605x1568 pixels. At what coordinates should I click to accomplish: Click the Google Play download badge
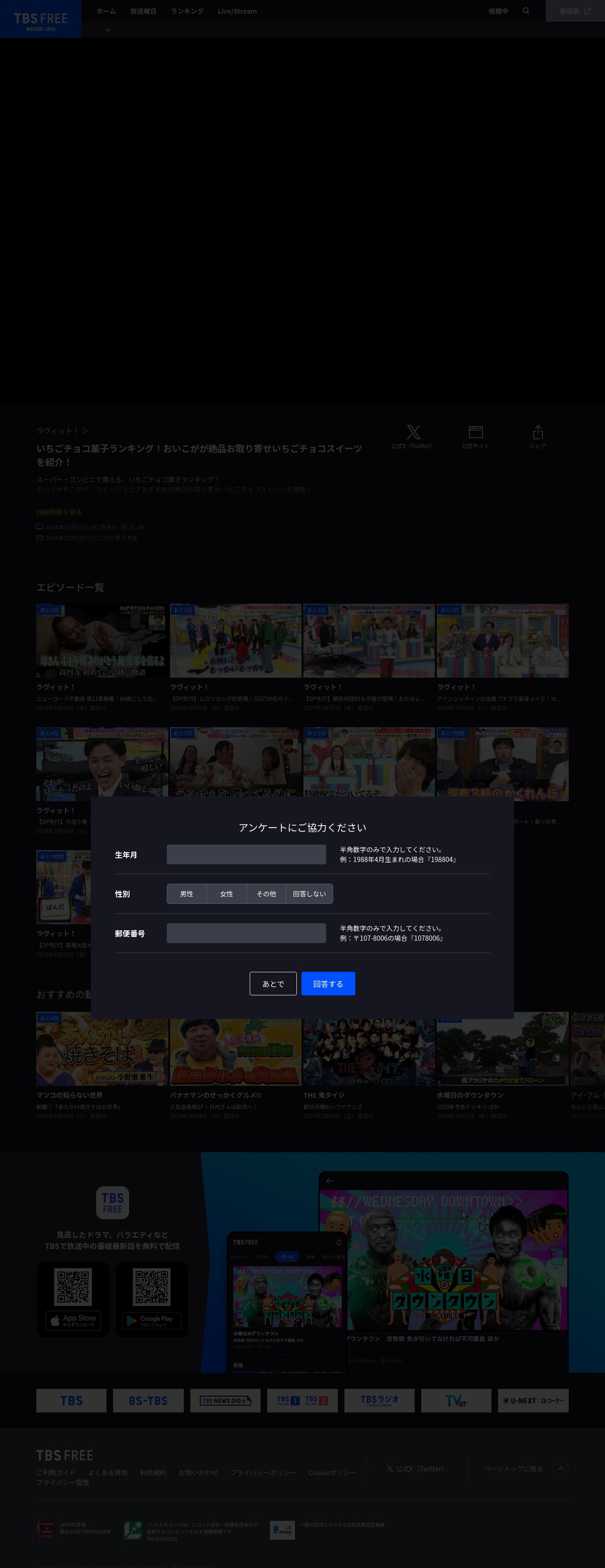(152, 1320)
